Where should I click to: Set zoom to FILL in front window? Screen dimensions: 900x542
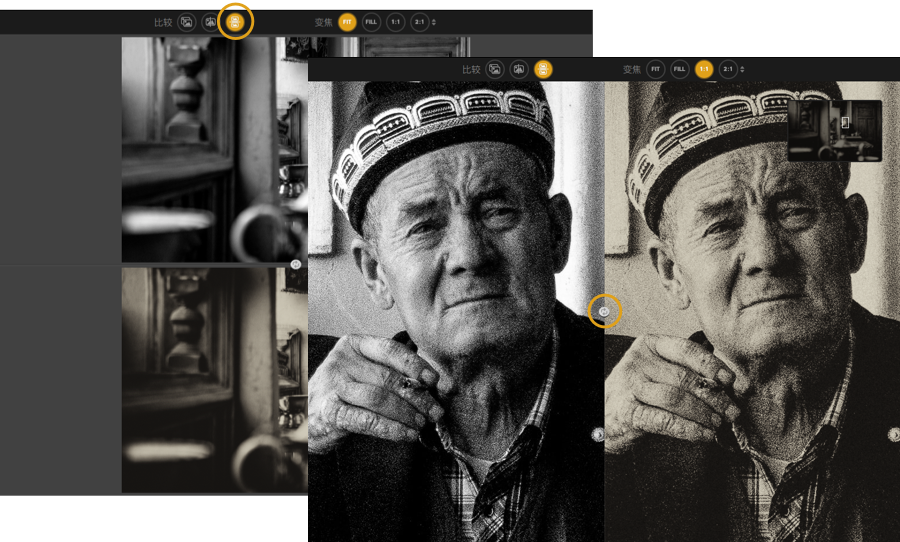tap(680, 69)
